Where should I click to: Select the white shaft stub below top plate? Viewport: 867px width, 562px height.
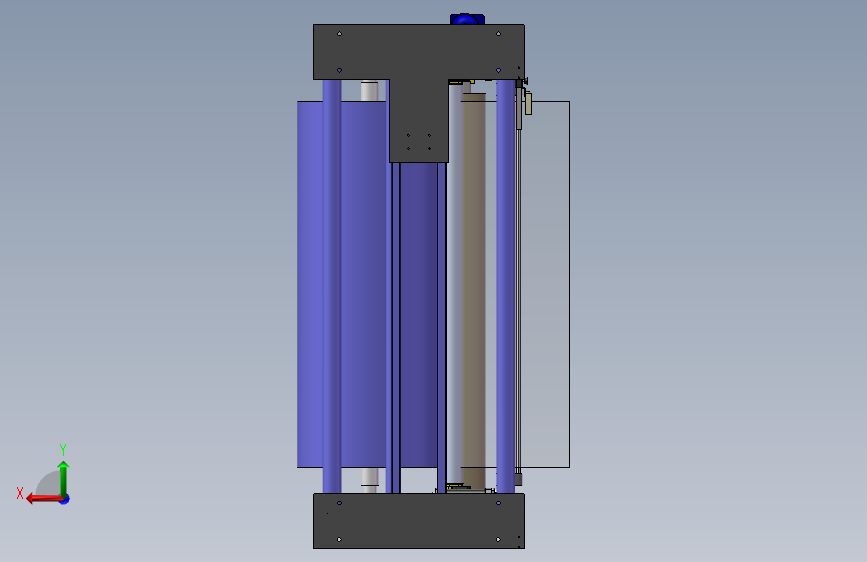[369, 91]
